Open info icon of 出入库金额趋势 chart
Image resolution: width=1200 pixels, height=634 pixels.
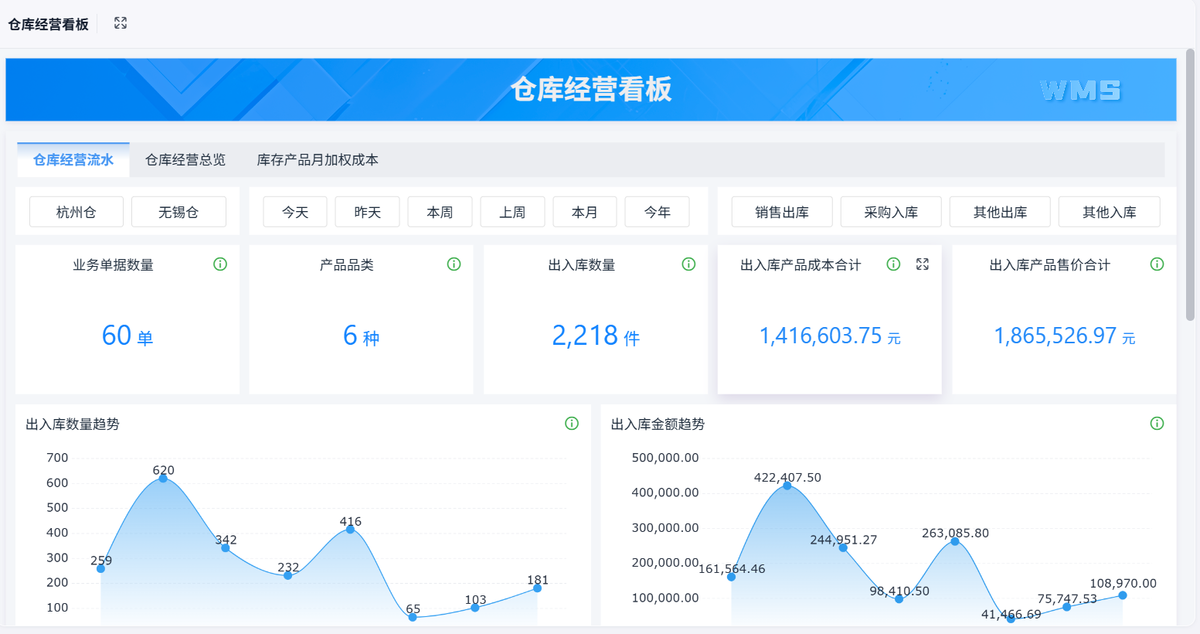tap(1157, 423)
